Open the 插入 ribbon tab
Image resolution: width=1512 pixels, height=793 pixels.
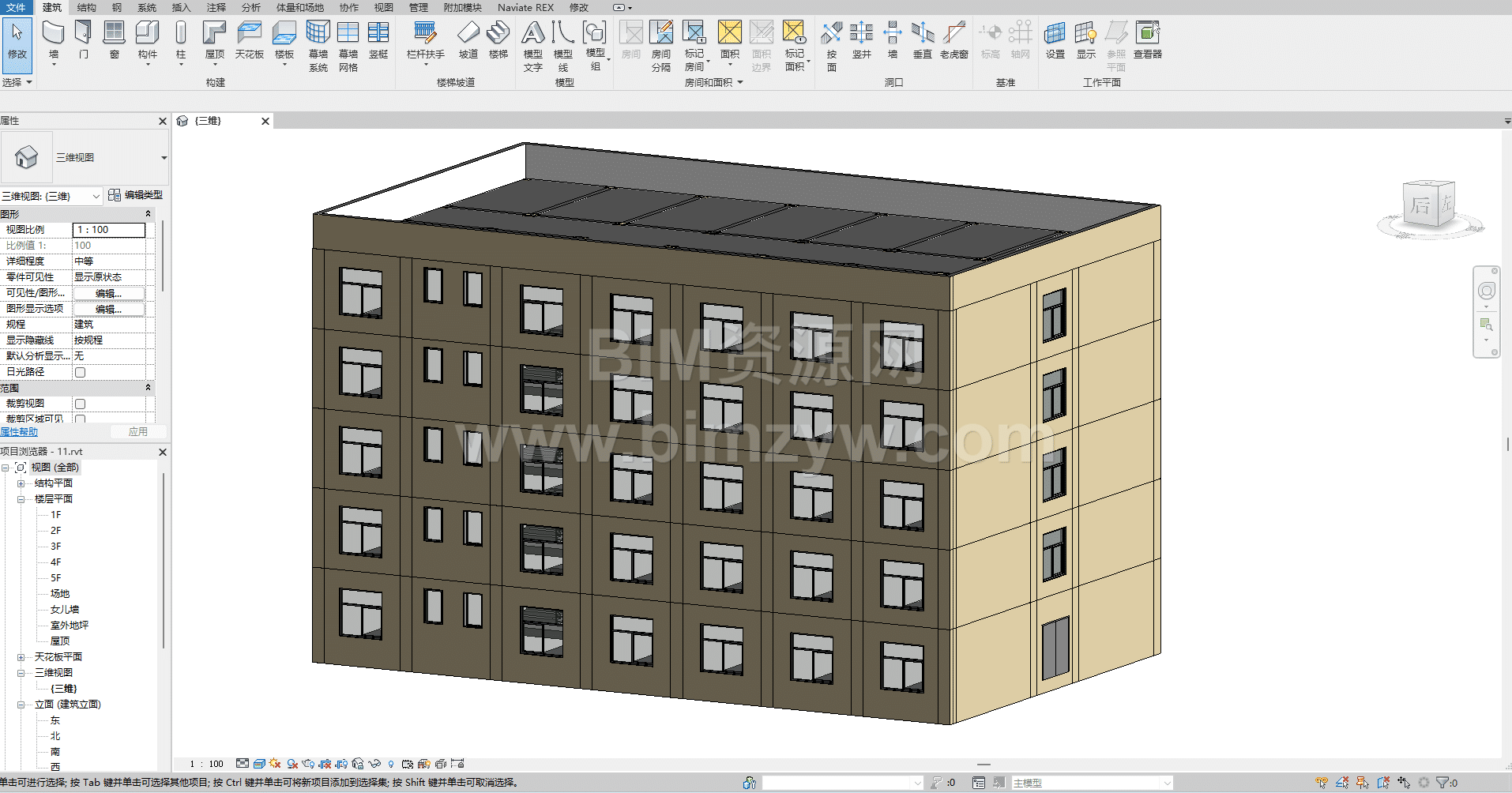[x=181, y=8]
